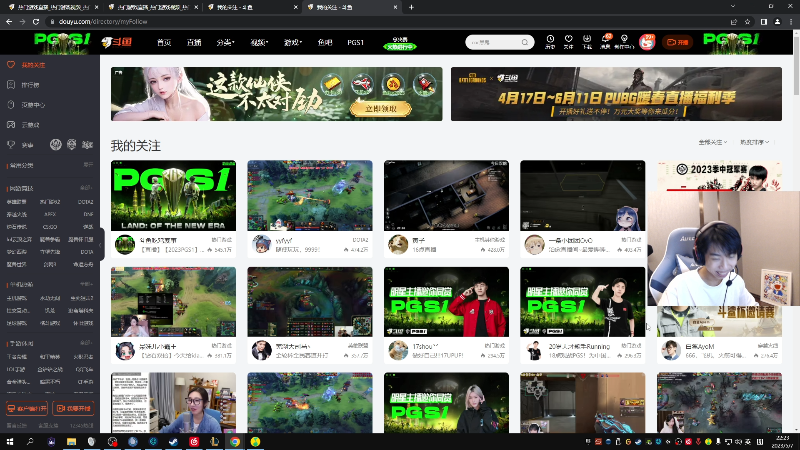Go to 直播 in top navigation
The image size is (800, 450).
194,42
